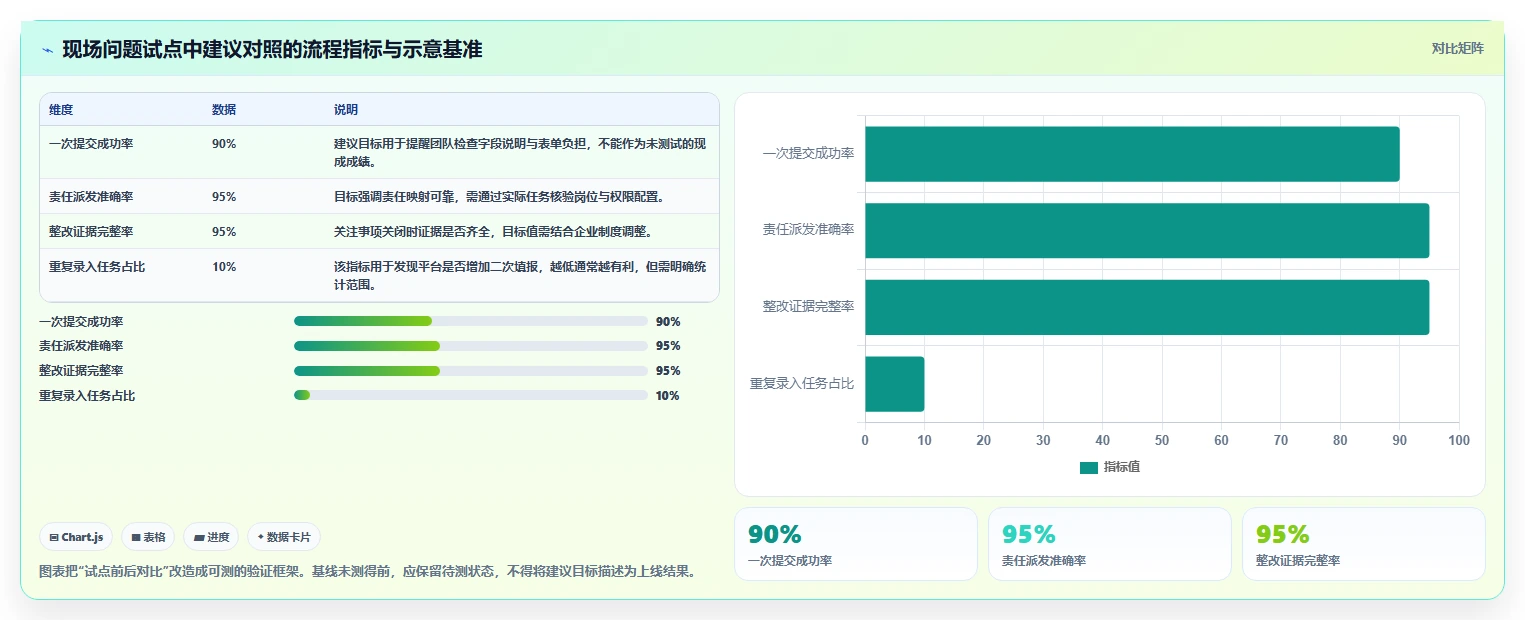The image size is (1525, 620).
Task: Click the 整改证据完整率 progress bar
Action: tap(471, 371)
